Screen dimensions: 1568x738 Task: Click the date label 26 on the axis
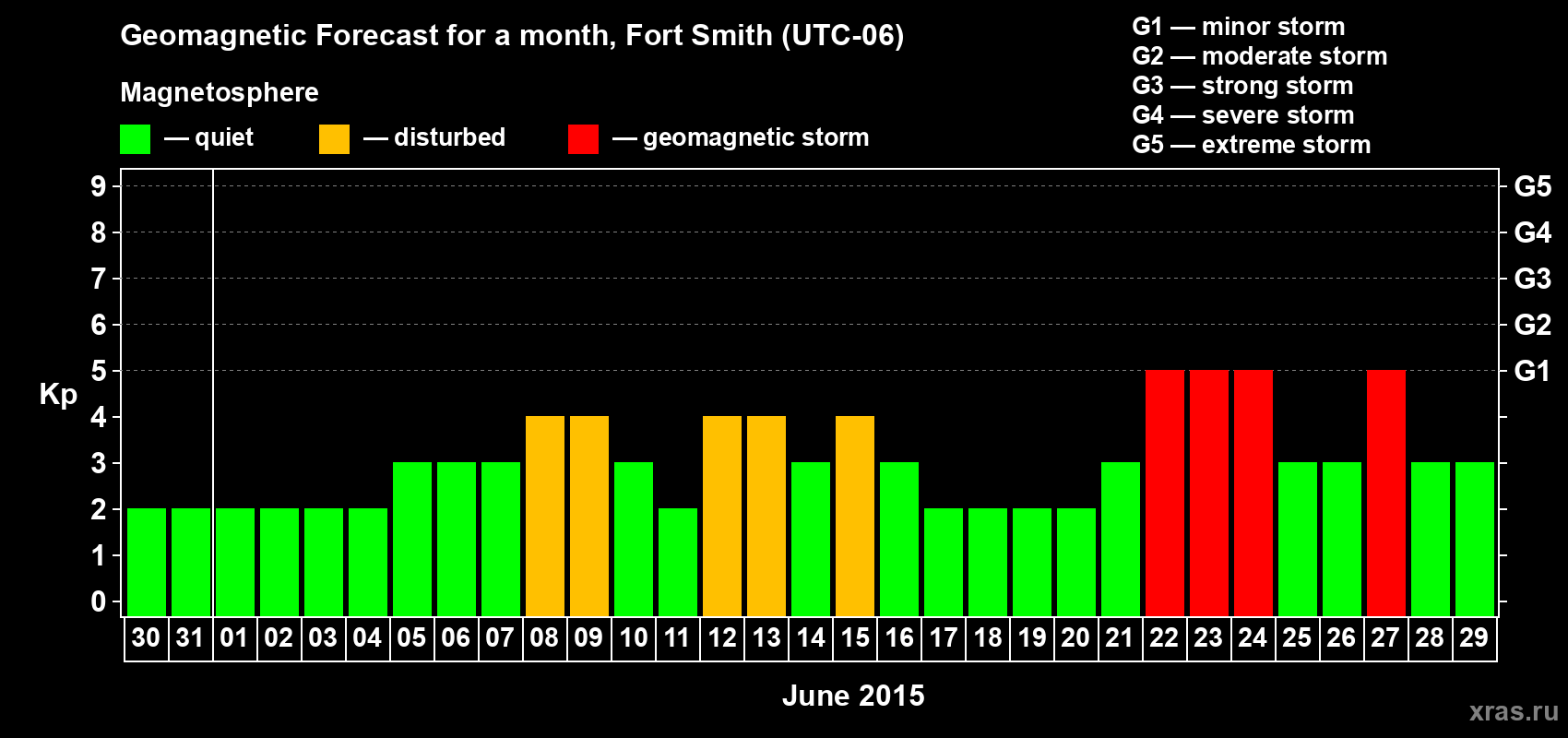click(x=1341, y=638)
